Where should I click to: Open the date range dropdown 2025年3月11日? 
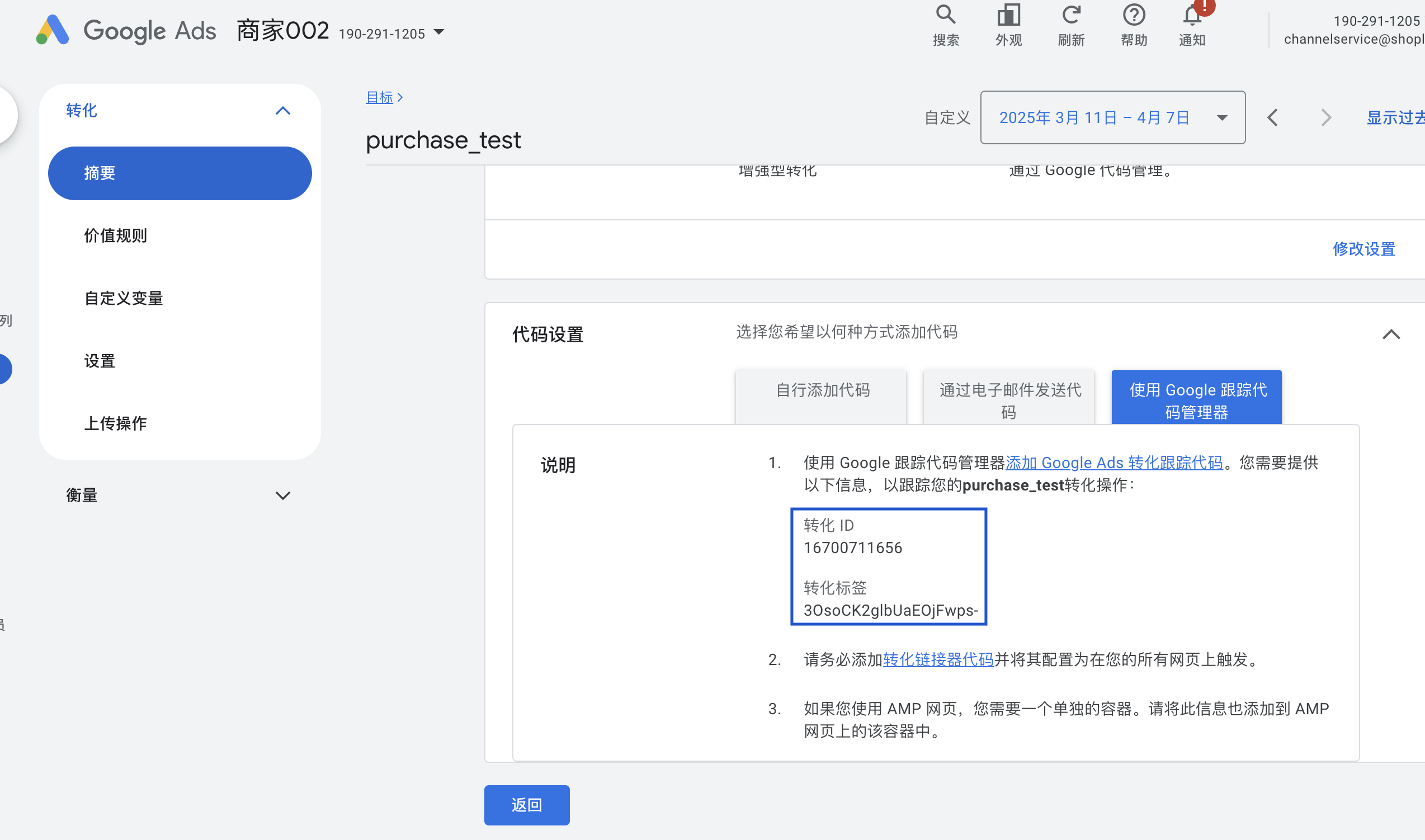[1112, 118]
